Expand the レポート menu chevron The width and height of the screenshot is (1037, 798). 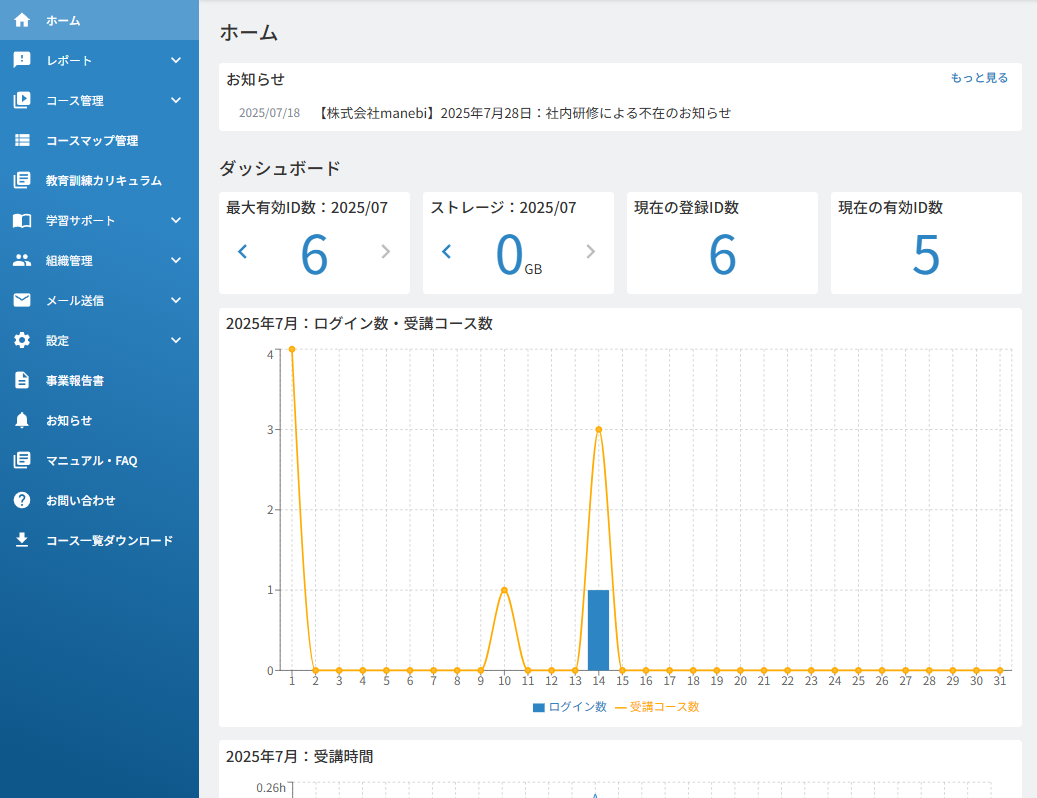176,60
